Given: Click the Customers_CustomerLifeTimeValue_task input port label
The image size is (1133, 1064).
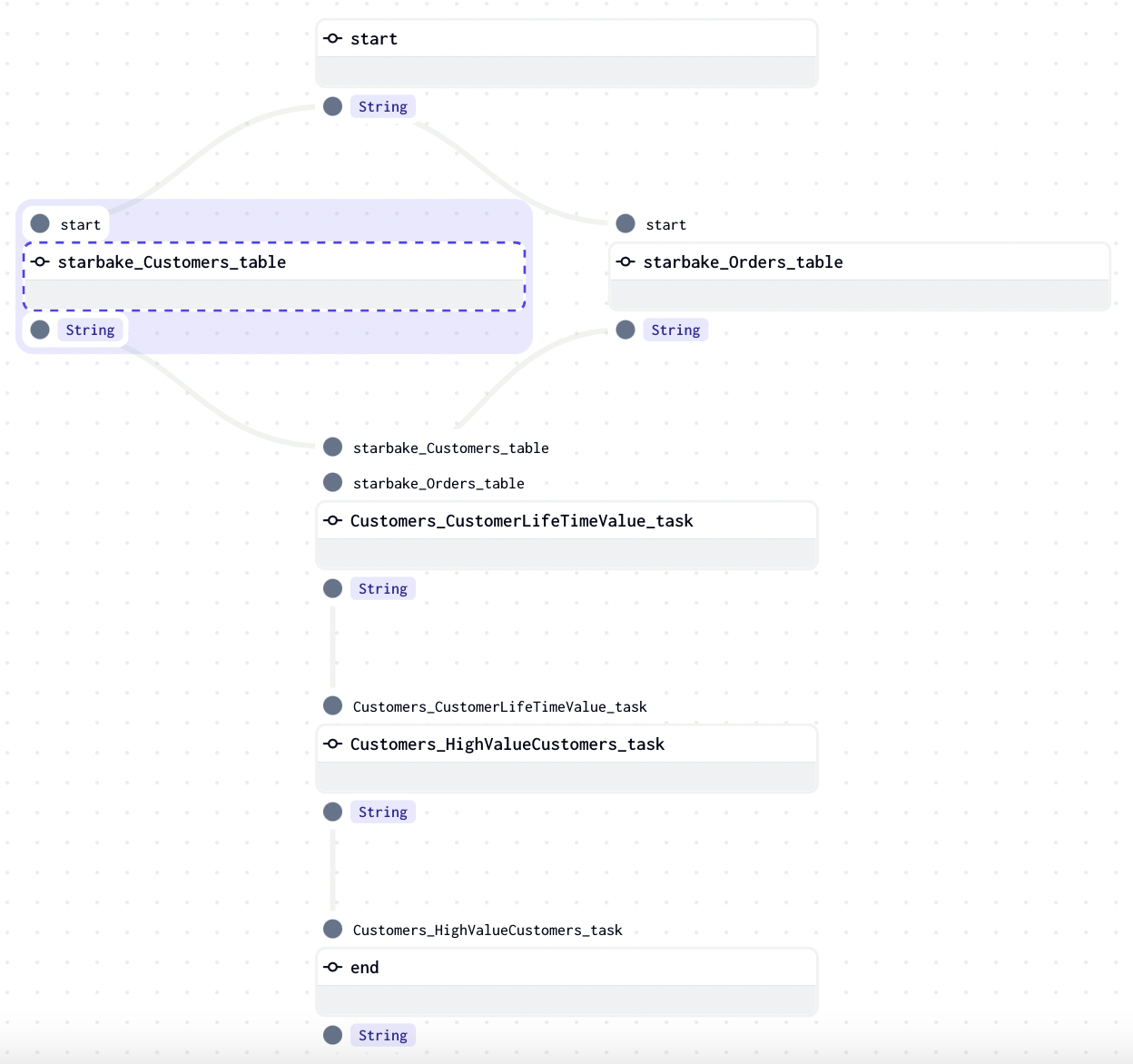Looking at the screenshot, I should tap(499, 707).
